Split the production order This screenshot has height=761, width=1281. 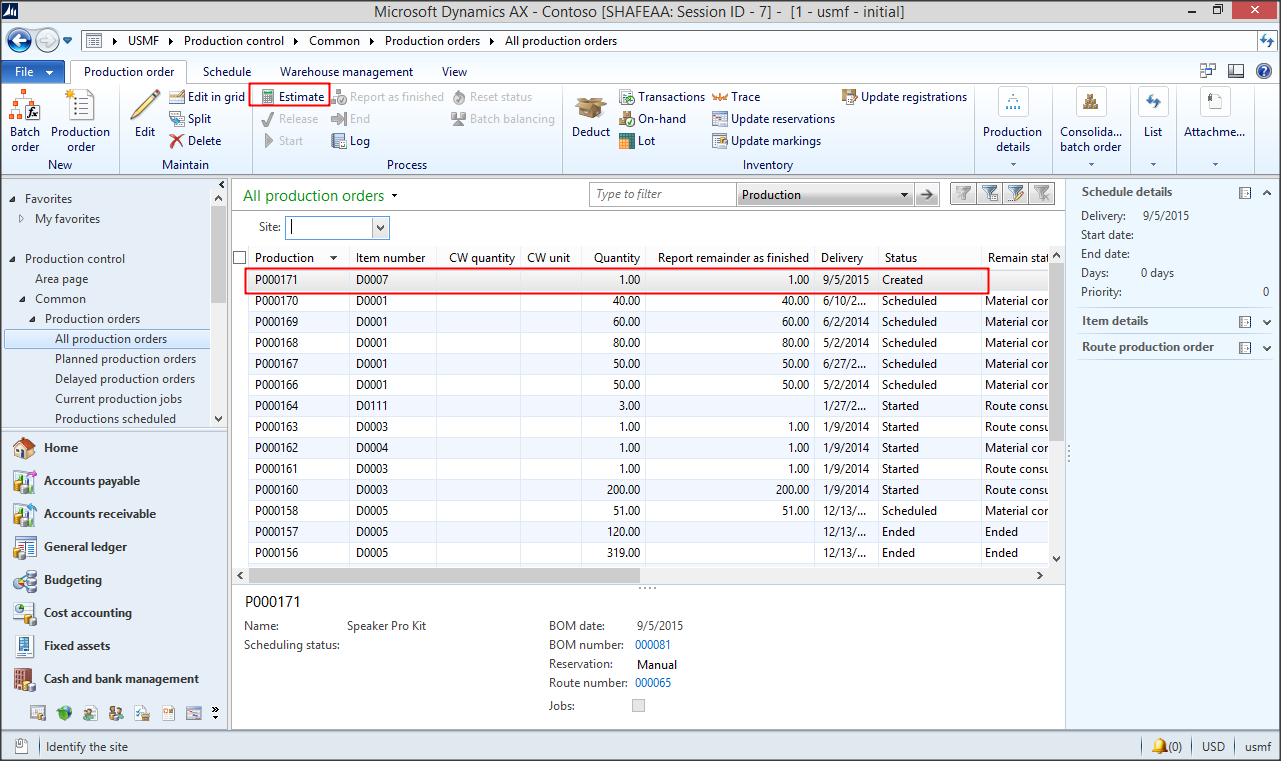[190, 119]
